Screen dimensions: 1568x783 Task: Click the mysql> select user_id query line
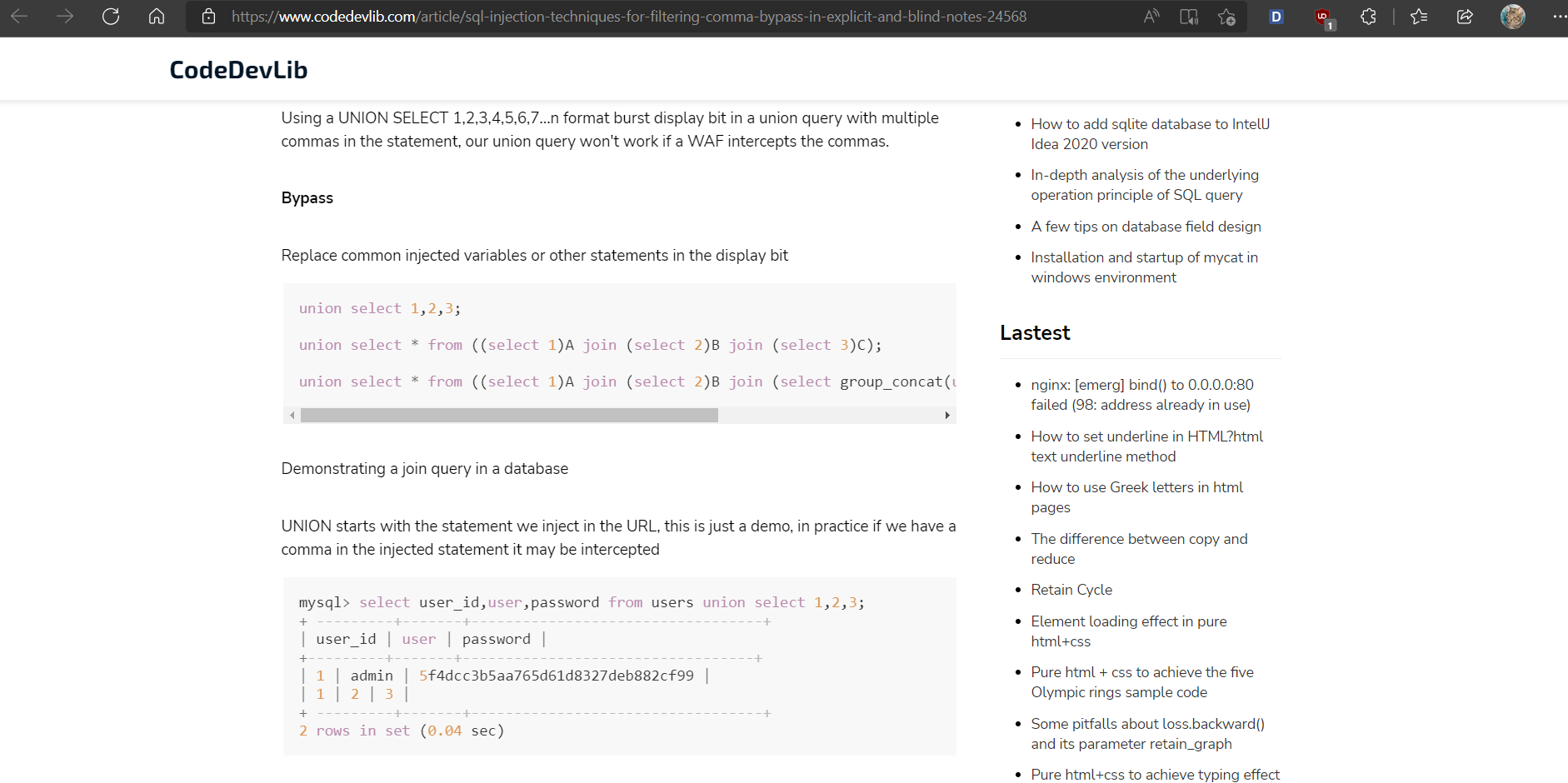(x=582, y=602)
